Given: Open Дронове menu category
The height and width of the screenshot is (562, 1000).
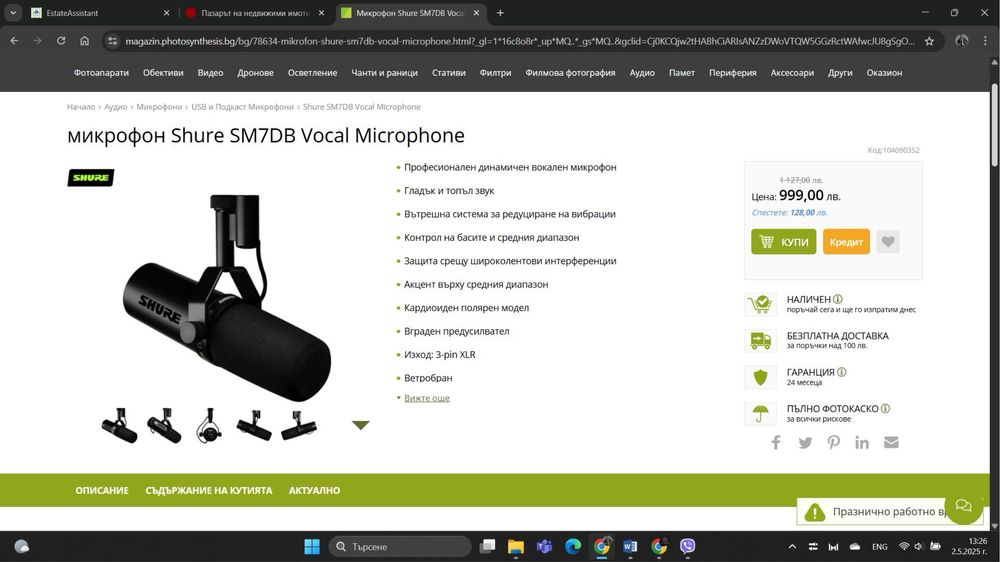Looking at the screenshot, I should click(255, 73).
